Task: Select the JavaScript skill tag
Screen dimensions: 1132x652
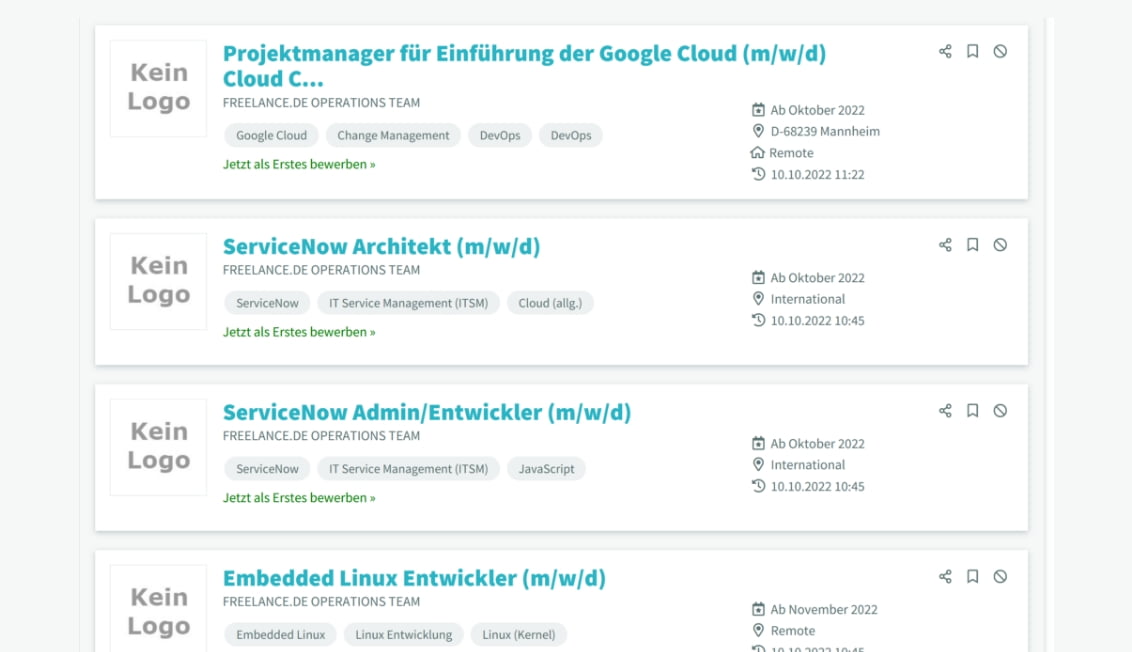Action: (546, 469)
